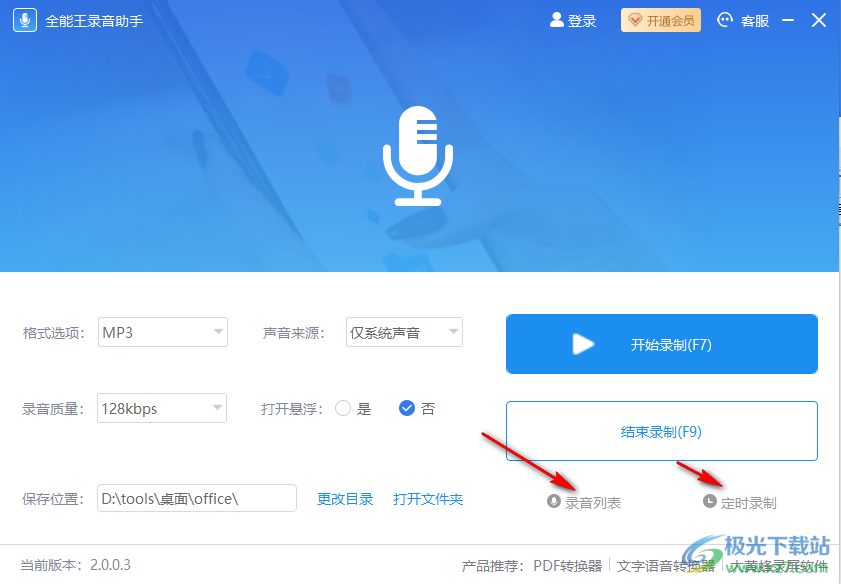This screenshot has width=841, height=584.
Task: Open the 仅系统声音 sound source dropdown
Action: 404,332
